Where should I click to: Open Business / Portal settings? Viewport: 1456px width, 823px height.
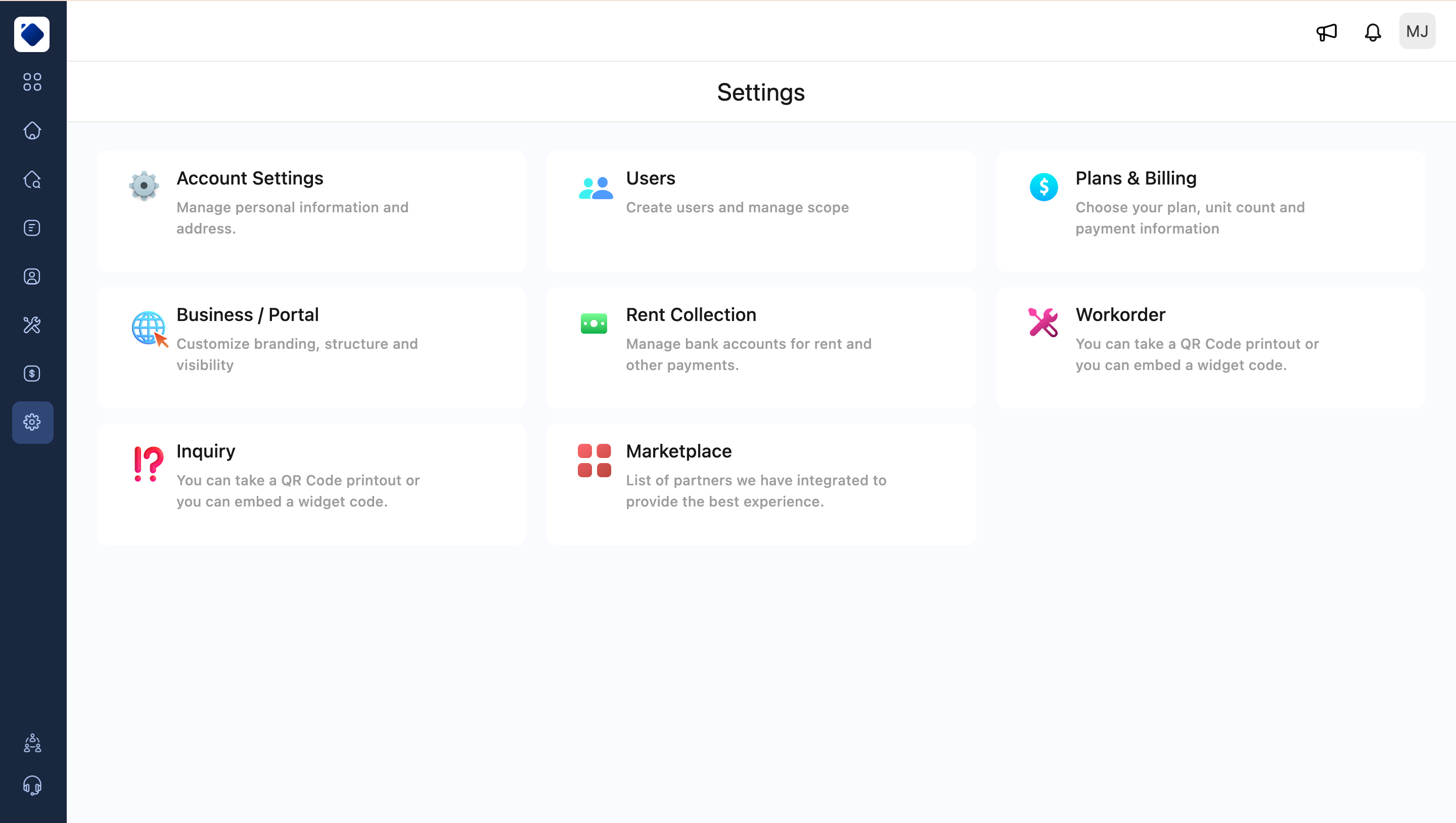coord(311,347)
